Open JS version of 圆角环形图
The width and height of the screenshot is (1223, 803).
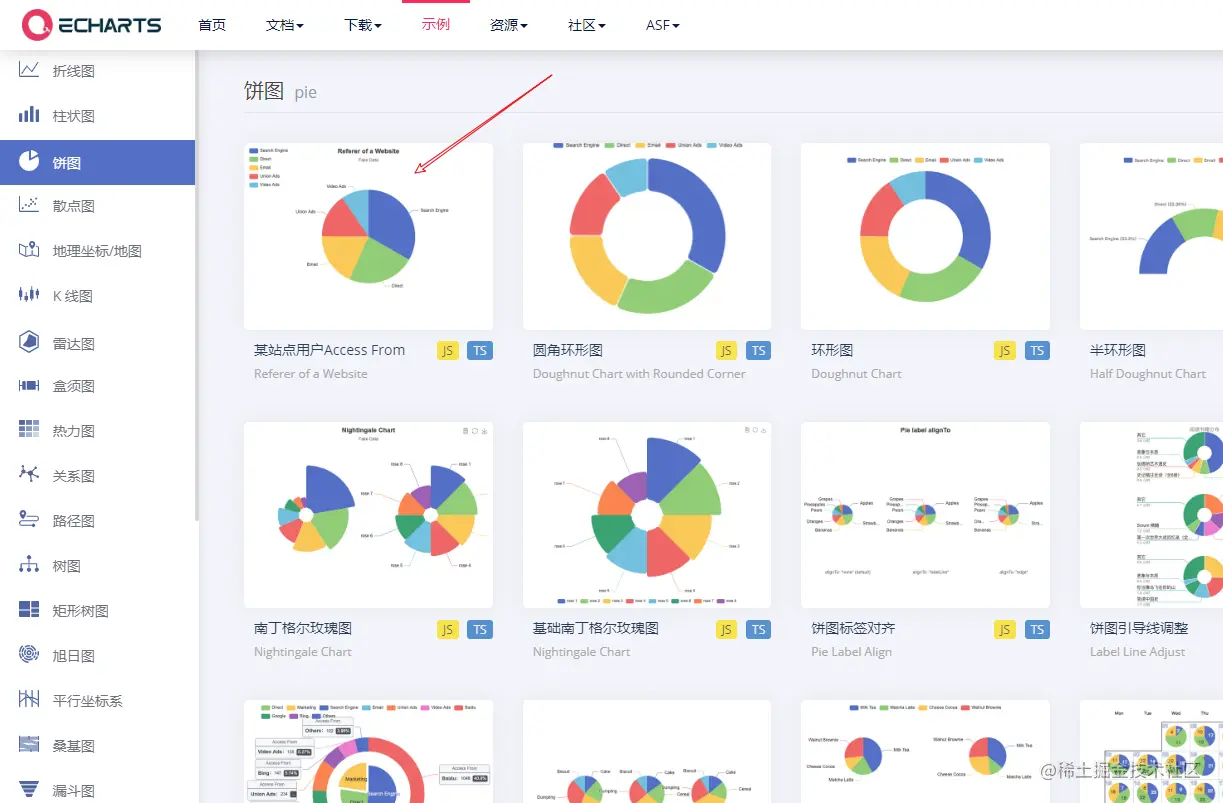(x=726, y=350)
